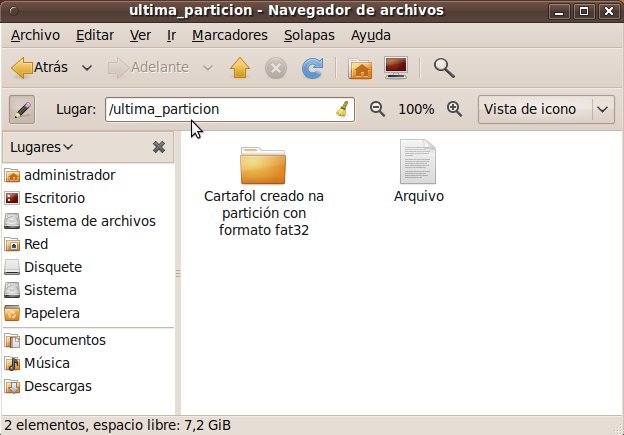Open the Ayuda menu
The width and height of the screenshot is (624, 435).
pyautogui.click(x=370, y=35)
